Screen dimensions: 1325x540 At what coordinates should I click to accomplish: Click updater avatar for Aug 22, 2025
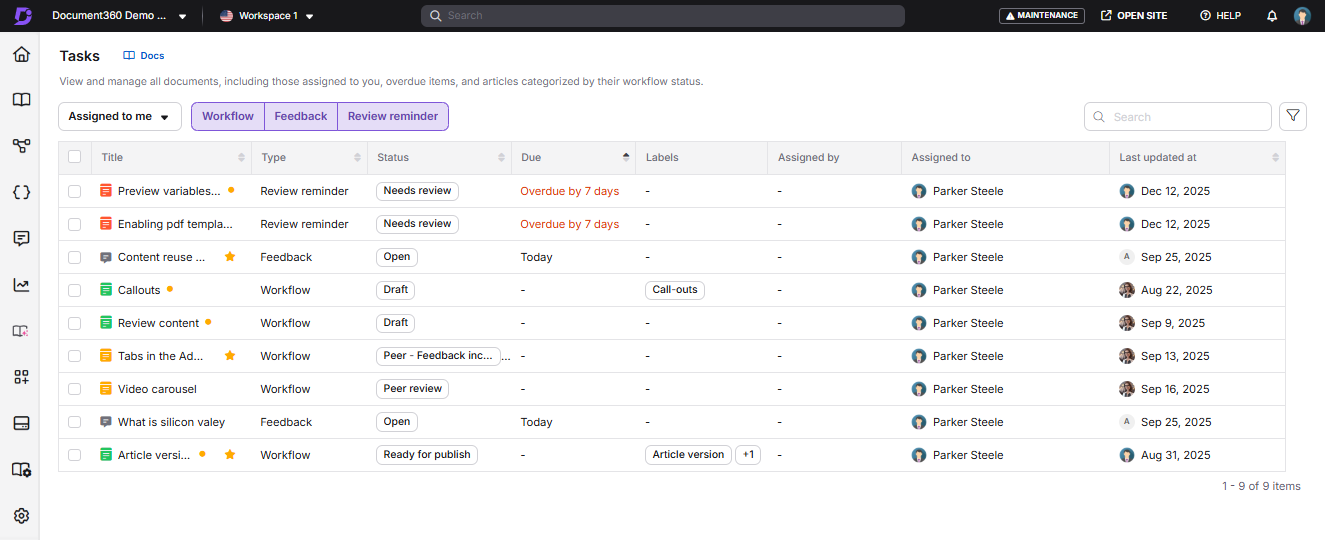[x=1127, y=290]
